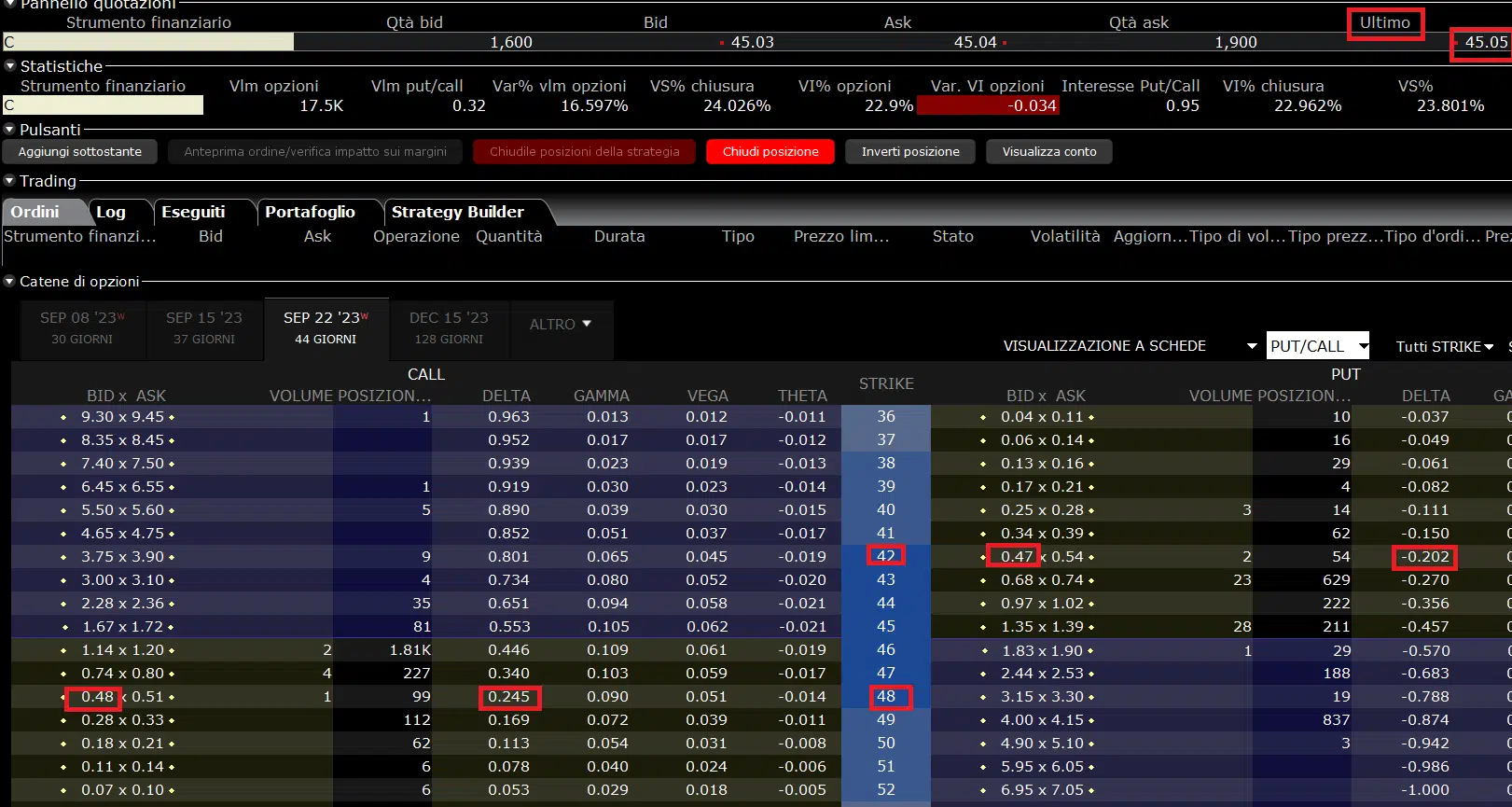Collapse the Statistiche section triangle
The height and width of the screenshot is (807, 1512).
point(10,66)
